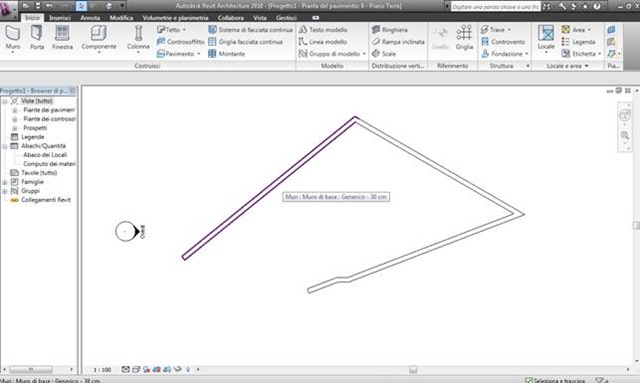
Task: Select Legende in project browser
Action: click(x=33, y=137)
